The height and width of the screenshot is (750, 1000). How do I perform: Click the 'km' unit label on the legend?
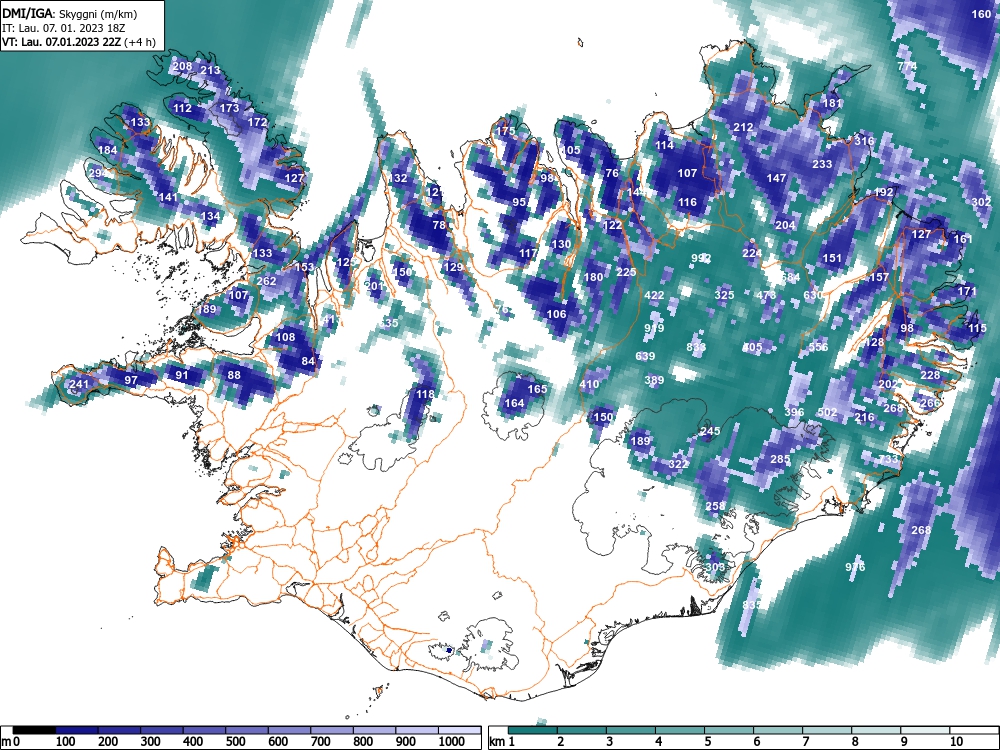pos(497,742)
